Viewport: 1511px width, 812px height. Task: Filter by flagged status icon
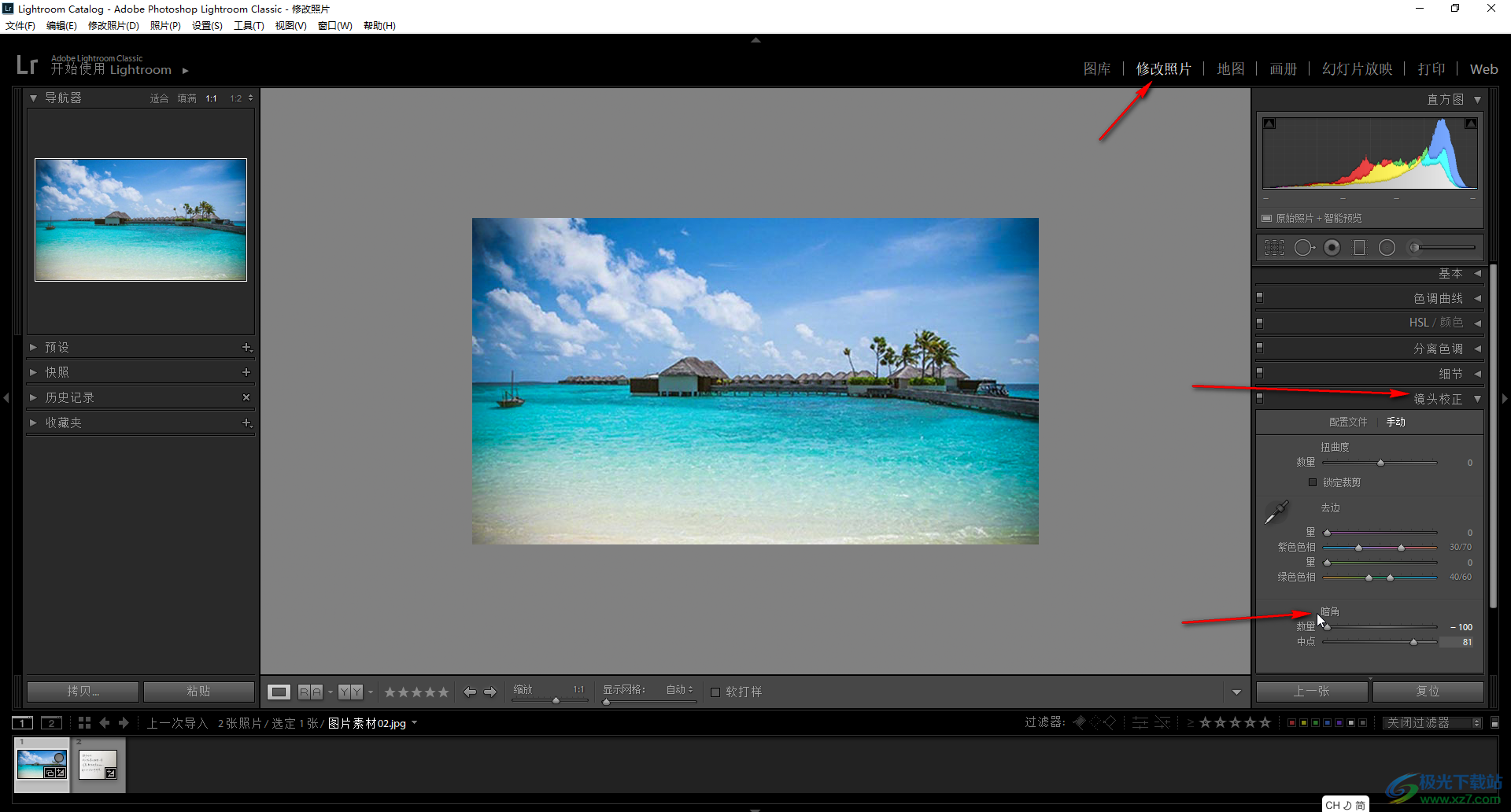pos(1079,722)
